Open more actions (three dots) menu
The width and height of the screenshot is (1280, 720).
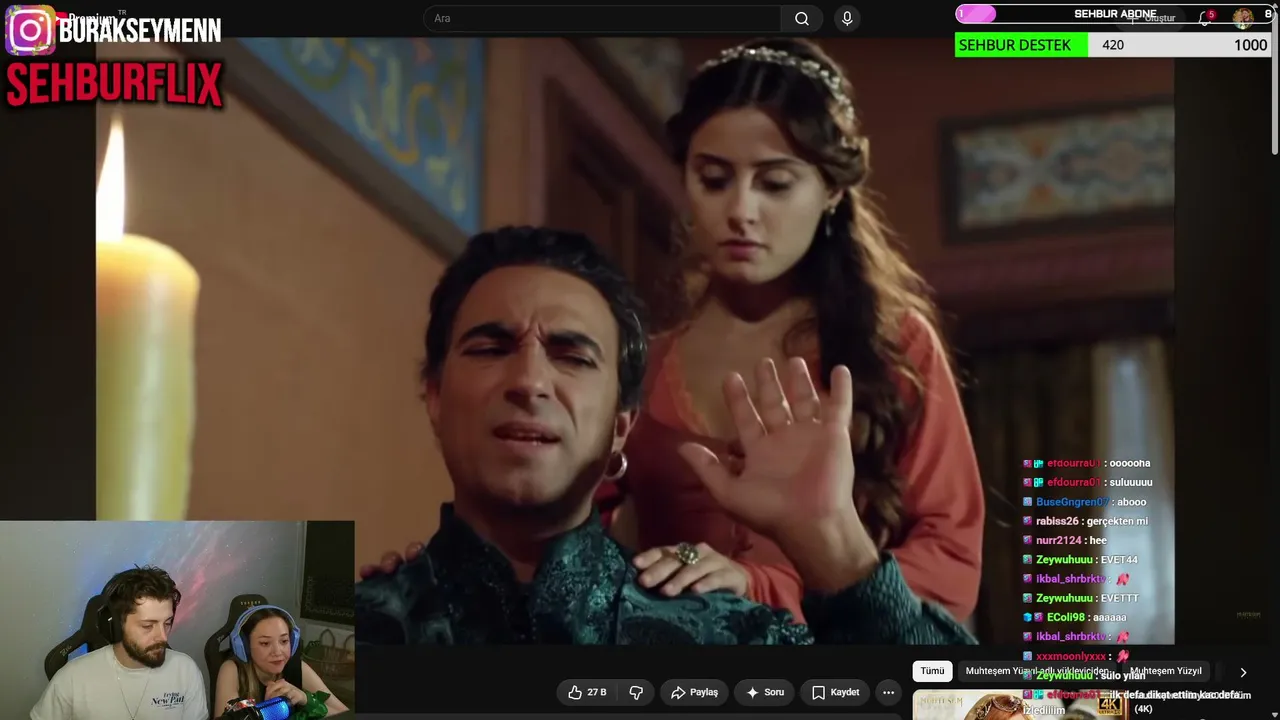point(888,692)
